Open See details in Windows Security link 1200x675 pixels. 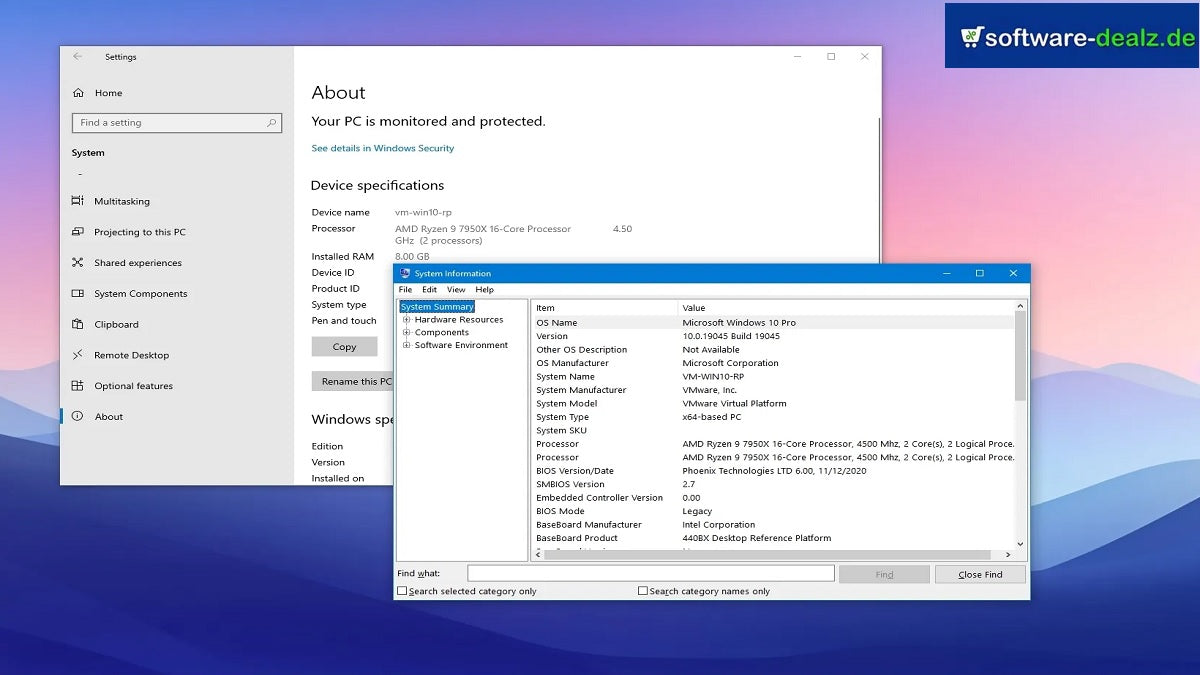[x=385, y=147]
